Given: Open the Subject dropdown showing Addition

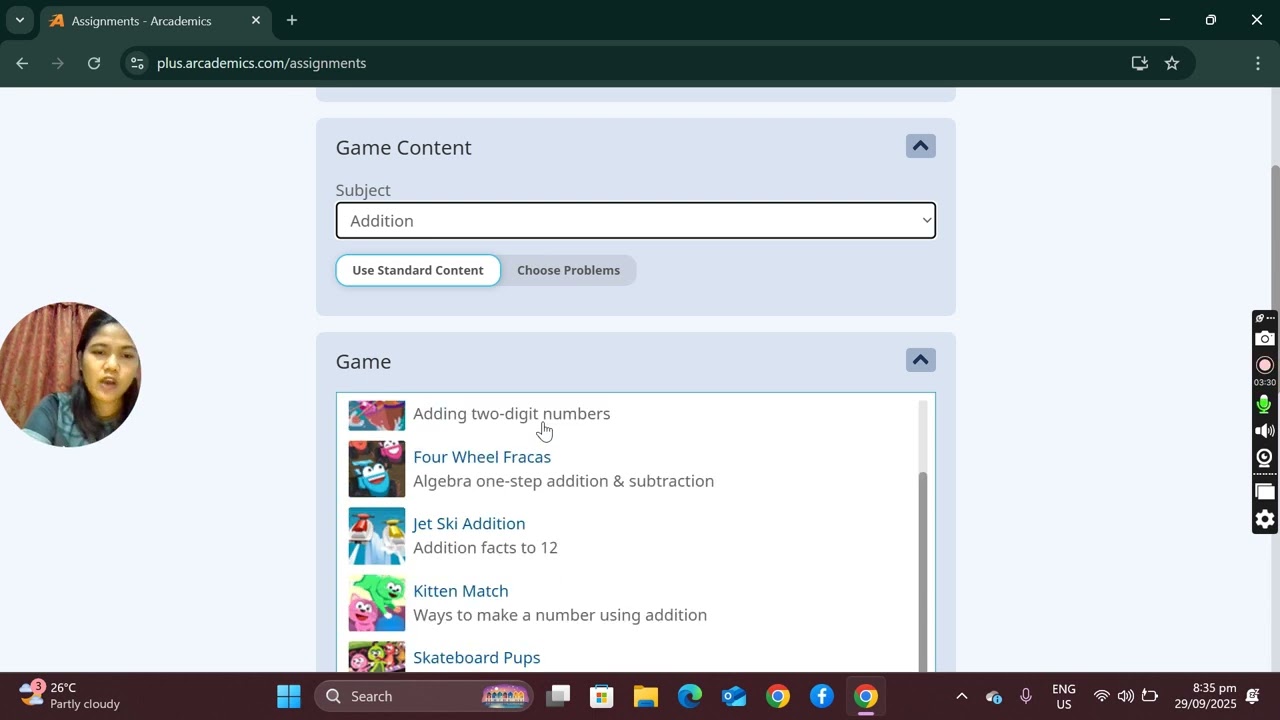Looking at the screenshot, I should [636, 221].
